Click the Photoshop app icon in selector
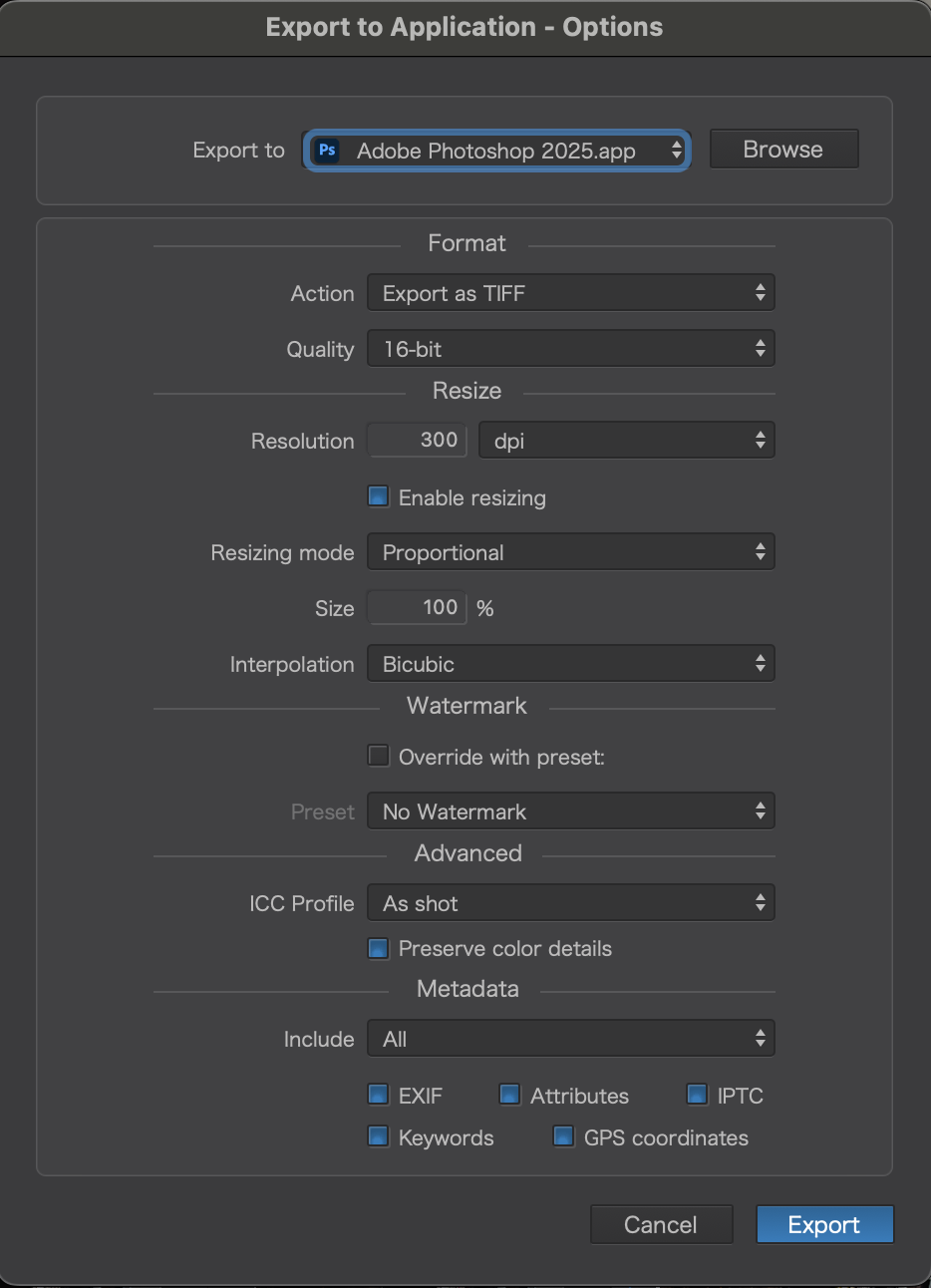The image size is (931, 1288). tap(326, 150)
